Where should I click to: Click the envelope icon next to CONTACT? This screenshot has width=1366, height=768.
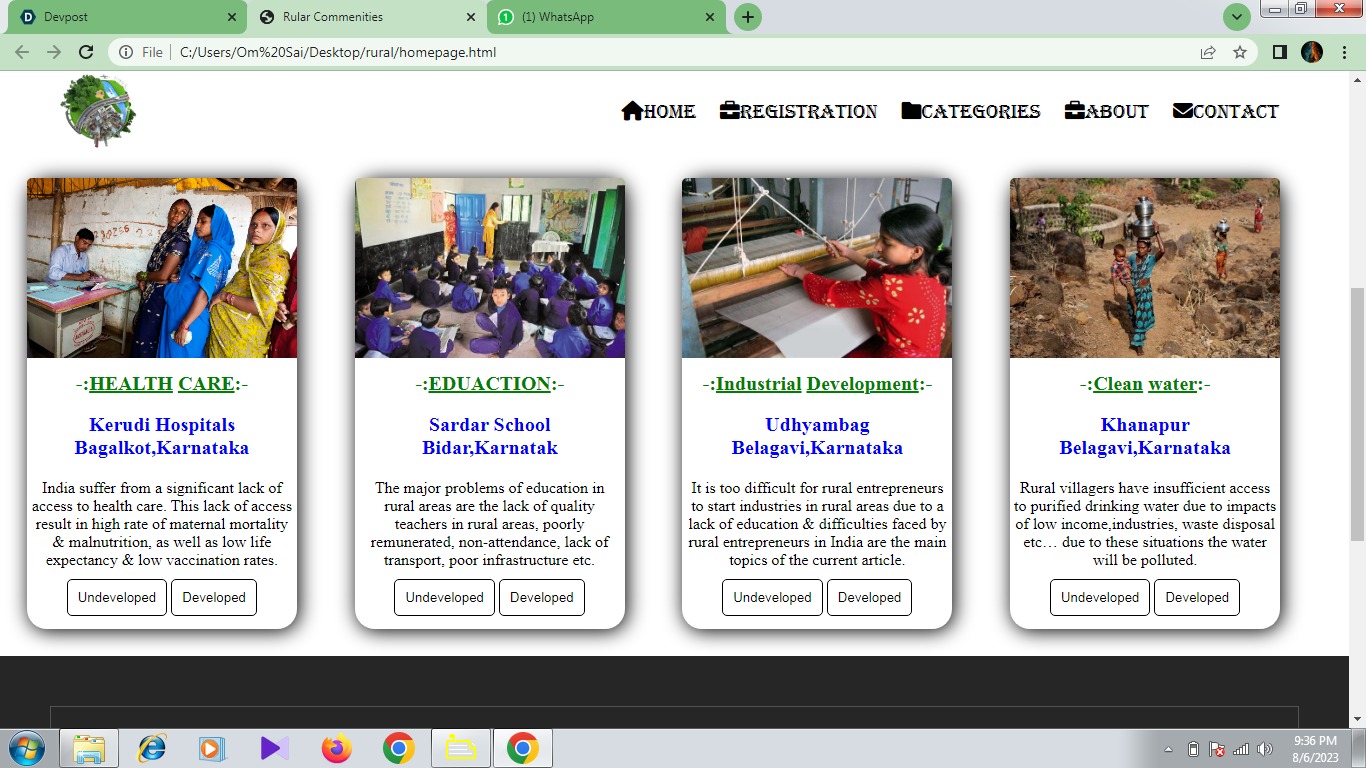click(x=1183, y=110)
